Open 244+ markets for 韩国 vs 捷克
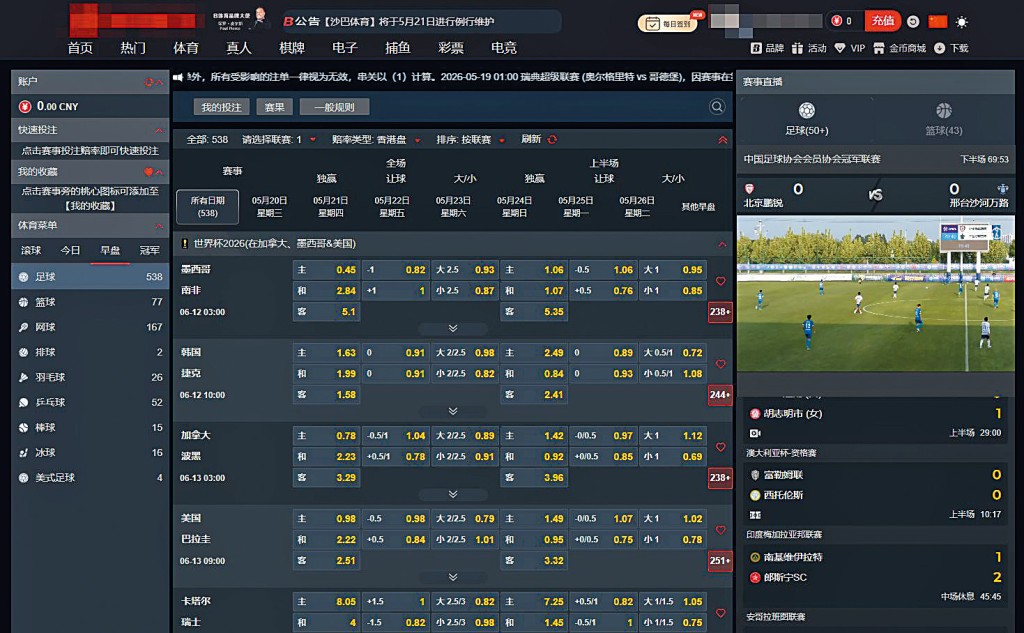The image size is (1024, 633). pyautogui.click(x=720, y=395)
